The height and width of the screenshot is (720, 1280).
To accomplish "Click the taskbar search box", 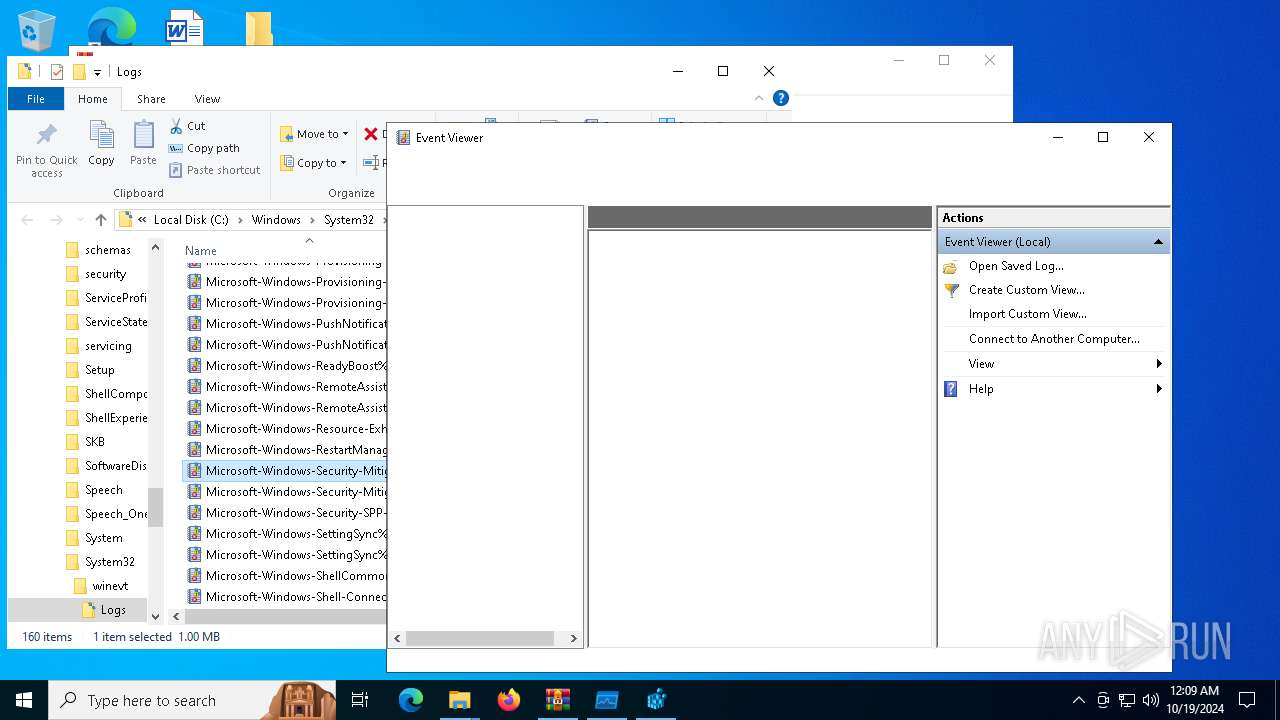I will coord(191,700).
